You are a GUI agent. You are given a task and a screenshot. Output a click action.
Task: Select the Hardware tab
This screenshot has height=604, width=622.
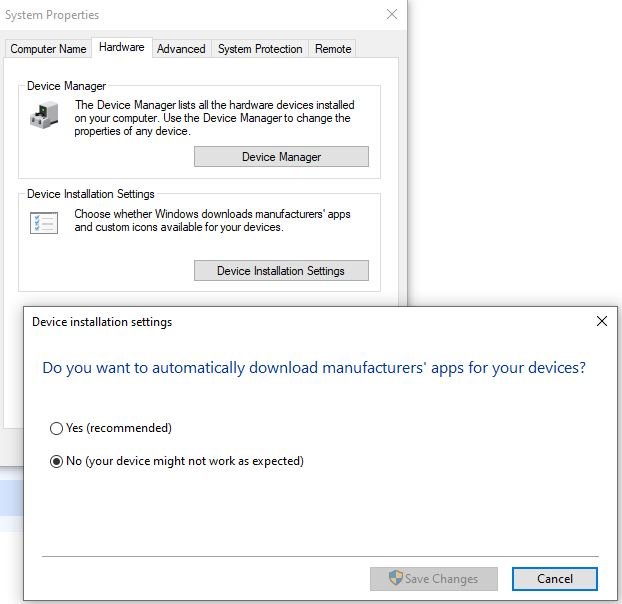tap(121, 48)
